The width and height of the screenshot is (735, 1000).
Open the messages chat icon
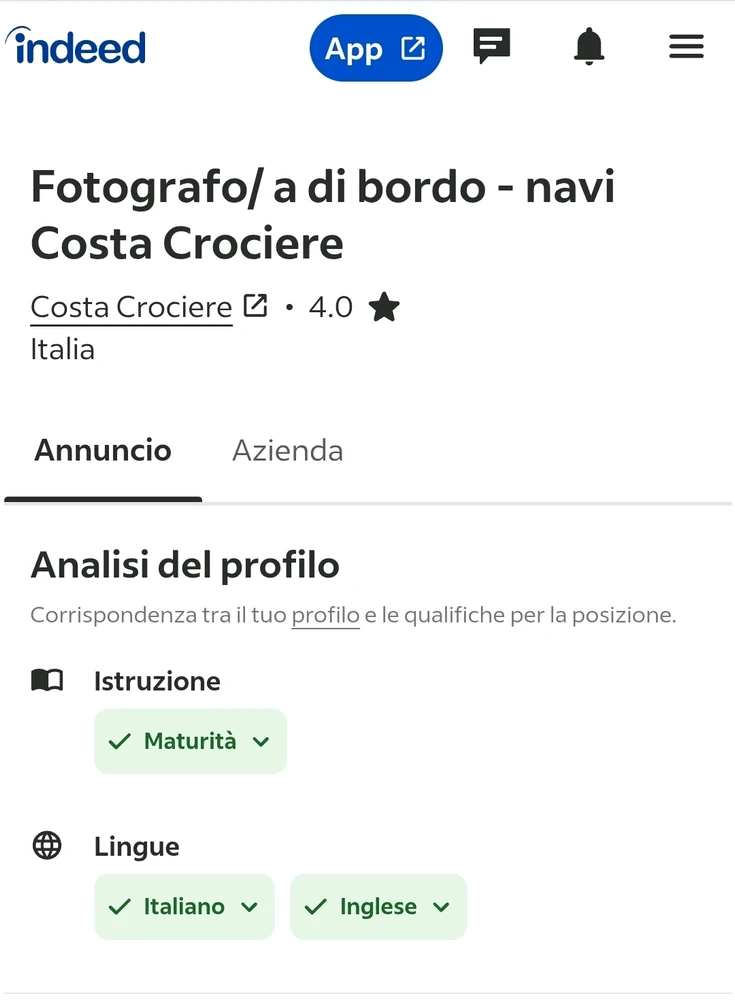coord(491,46)
